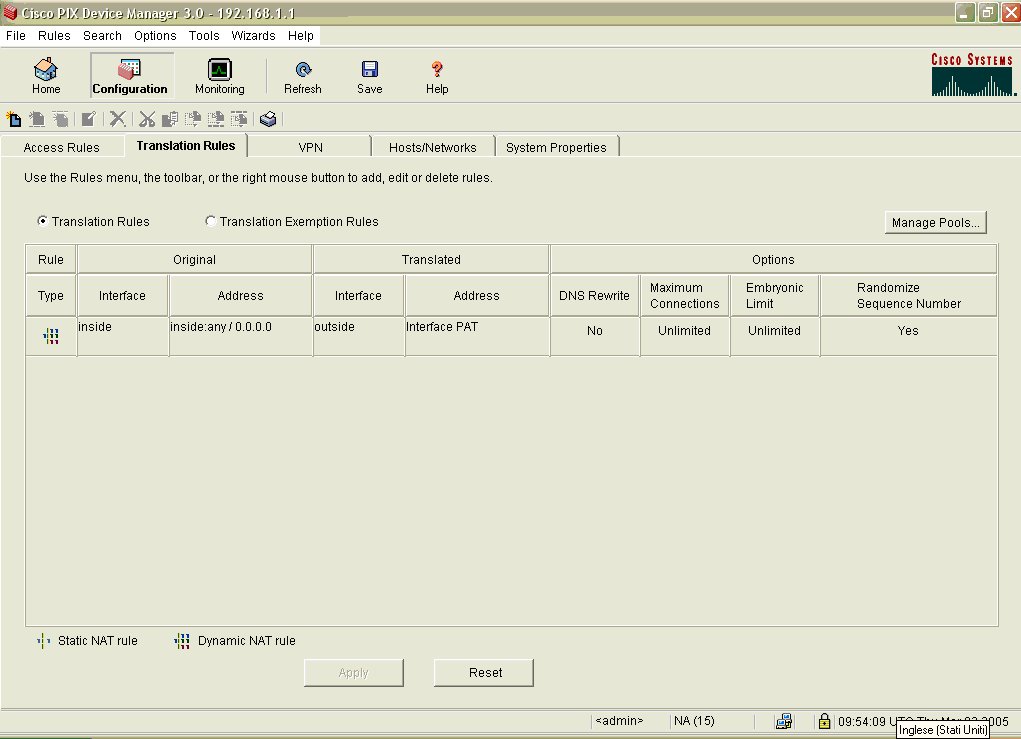Open the Search menu
The width and height of the screenshot is (1021, 739).
[x=102, y=36]
